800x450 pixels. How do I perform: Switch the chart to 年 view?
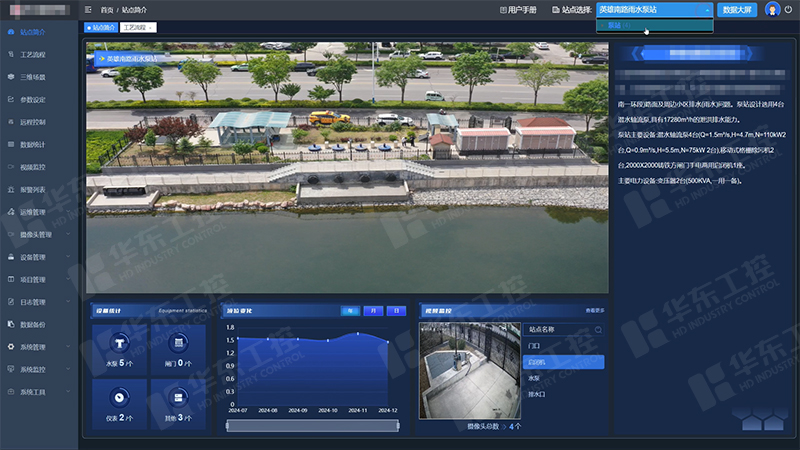tap(348, 311)
